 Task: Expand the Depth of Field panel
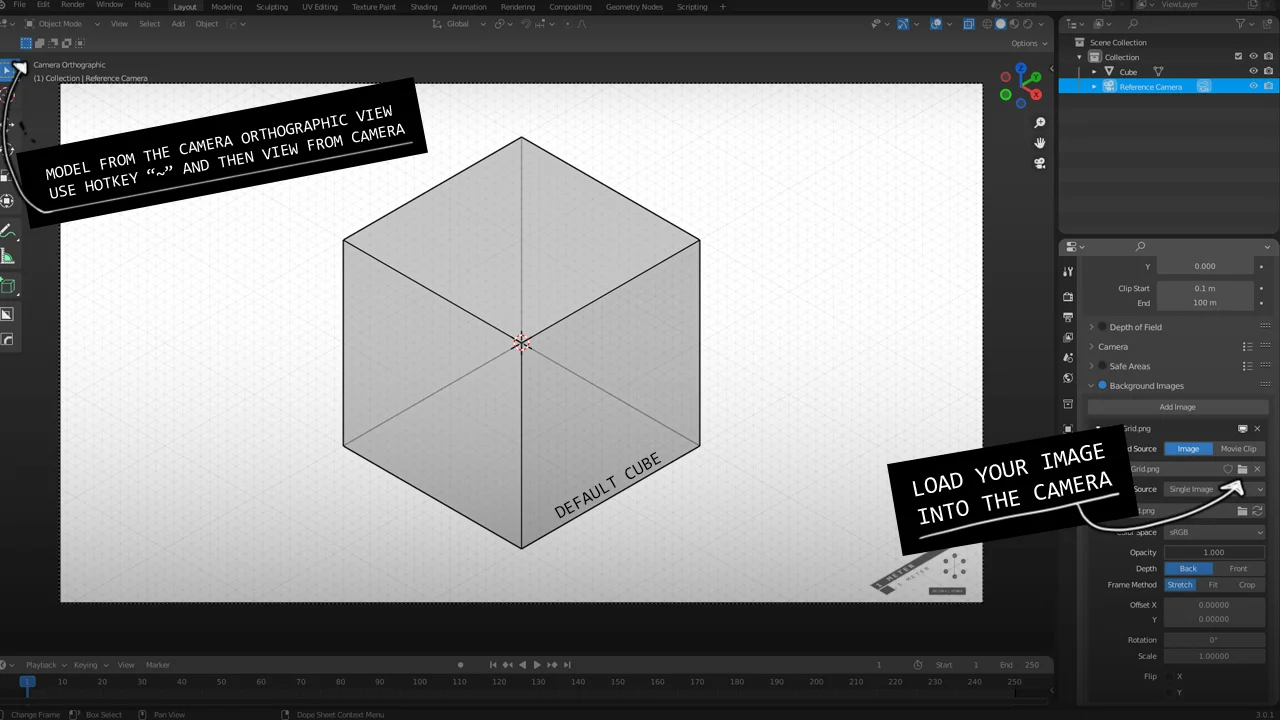click(1092, 326)
